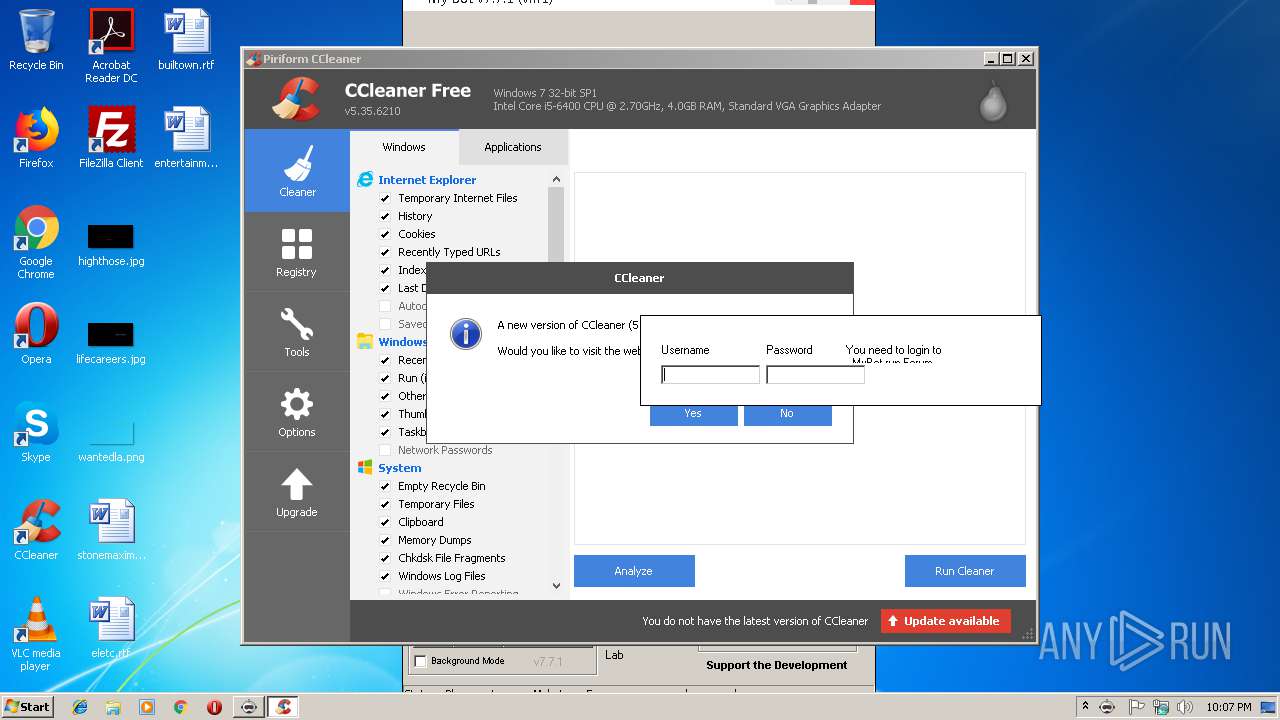This screenshot has width=1280, height=720.
Task: Open builtown.rtf desktop file
Action: 186,40
